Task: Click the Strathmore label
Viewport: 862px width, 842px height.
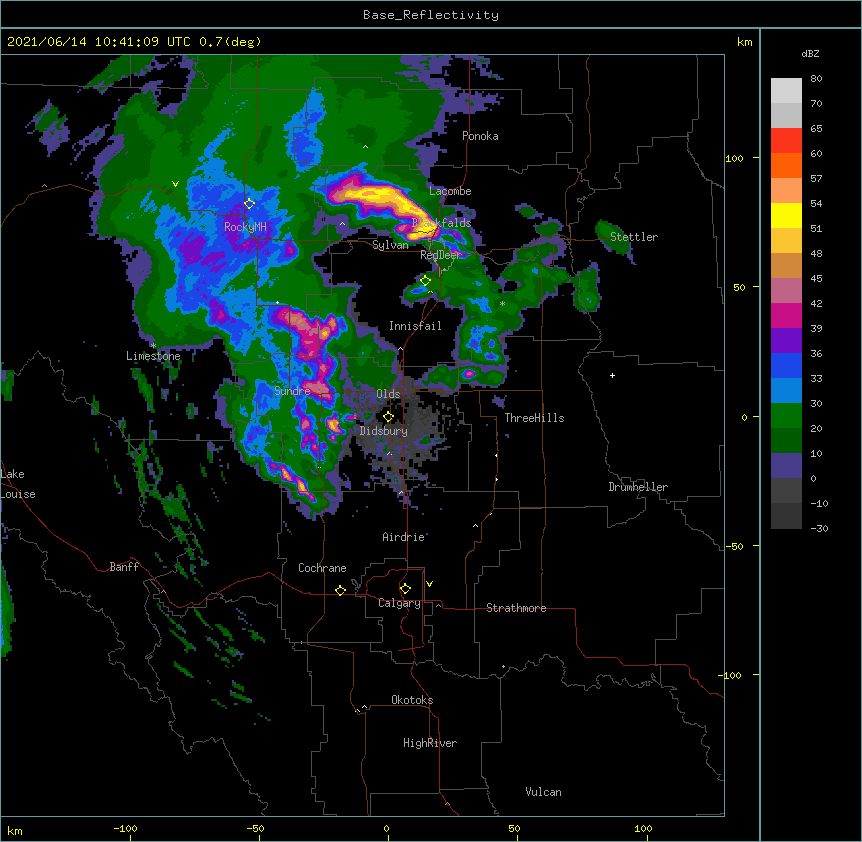Action: coord(516,608)
